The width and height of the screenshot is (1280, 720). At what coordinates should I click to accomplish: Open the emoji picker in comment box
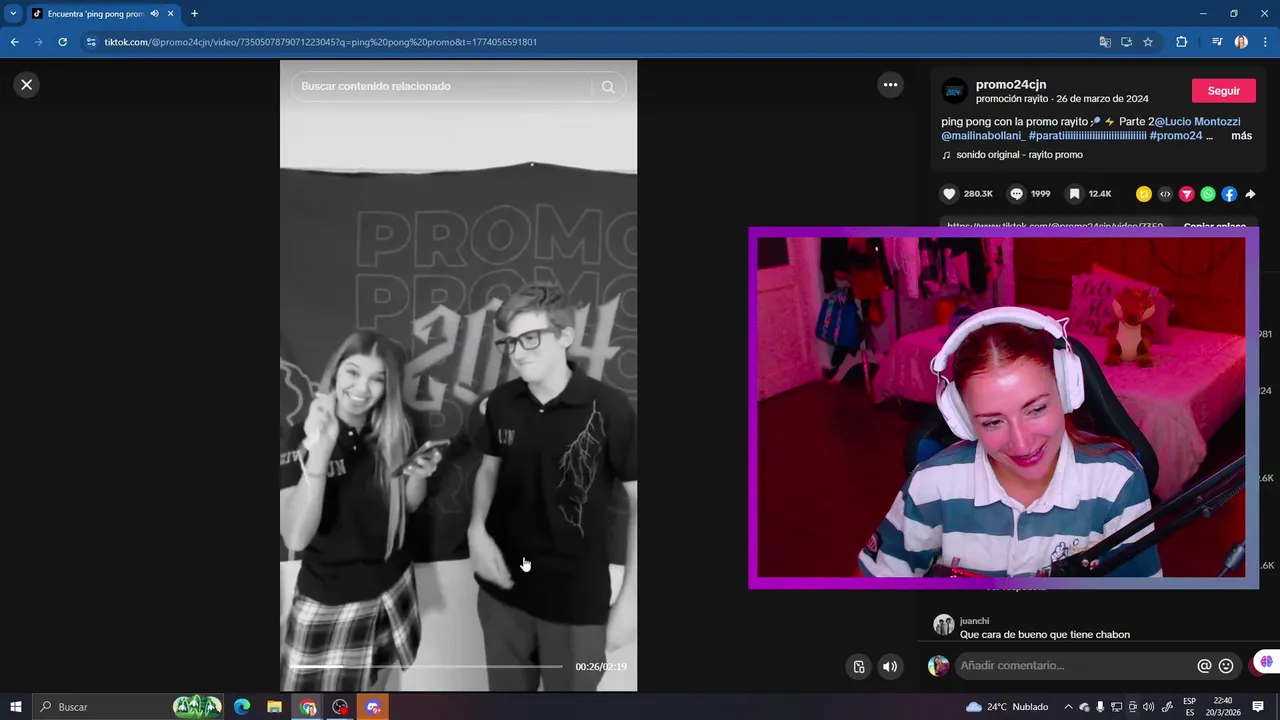[x=1226, y=666]
